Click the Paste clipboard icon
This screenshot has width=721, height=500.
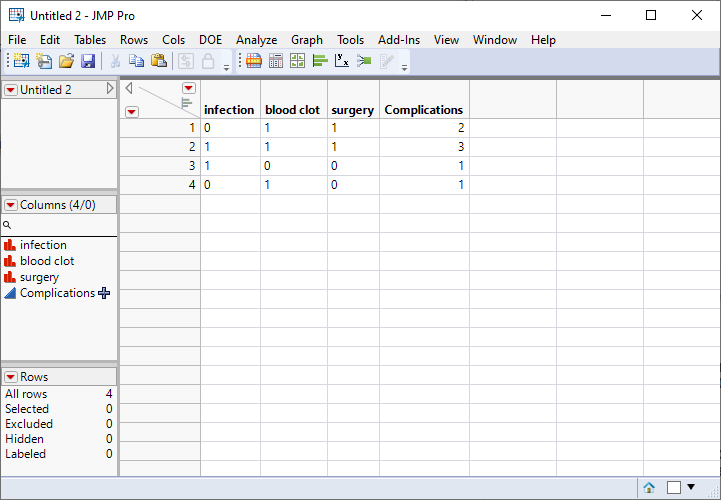[159, 61]
